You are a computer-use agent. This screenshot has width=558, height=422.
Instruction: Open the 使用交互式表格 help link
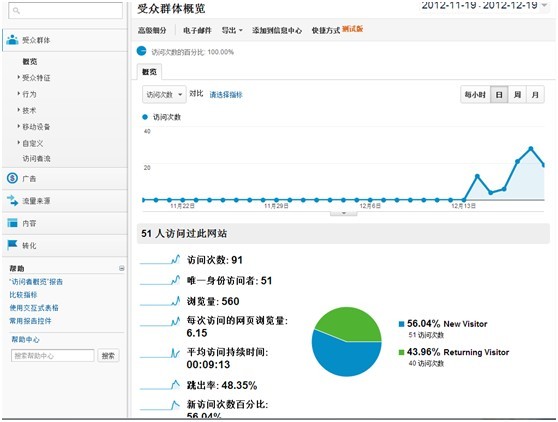coord(34,308)
